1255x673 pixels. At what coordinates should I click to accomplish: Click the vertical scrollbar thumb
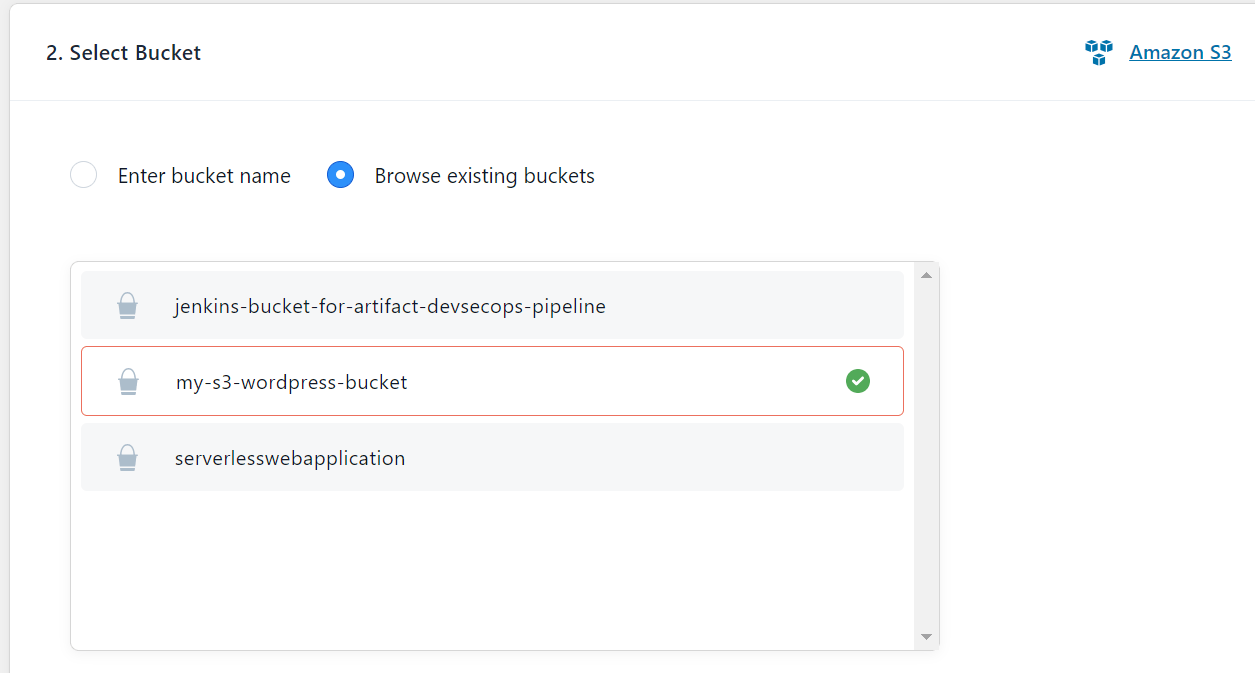click(926, 340)
